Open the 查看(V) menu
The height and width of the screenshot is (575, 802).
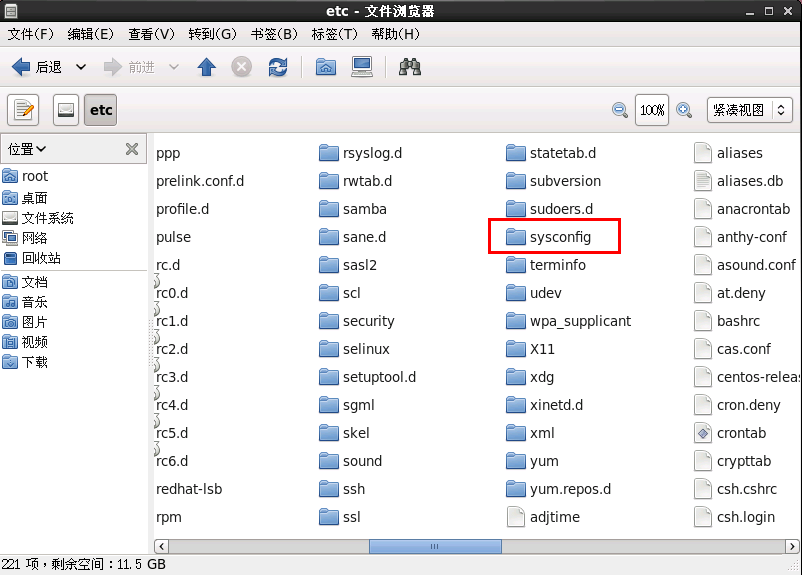coord(151,34)
